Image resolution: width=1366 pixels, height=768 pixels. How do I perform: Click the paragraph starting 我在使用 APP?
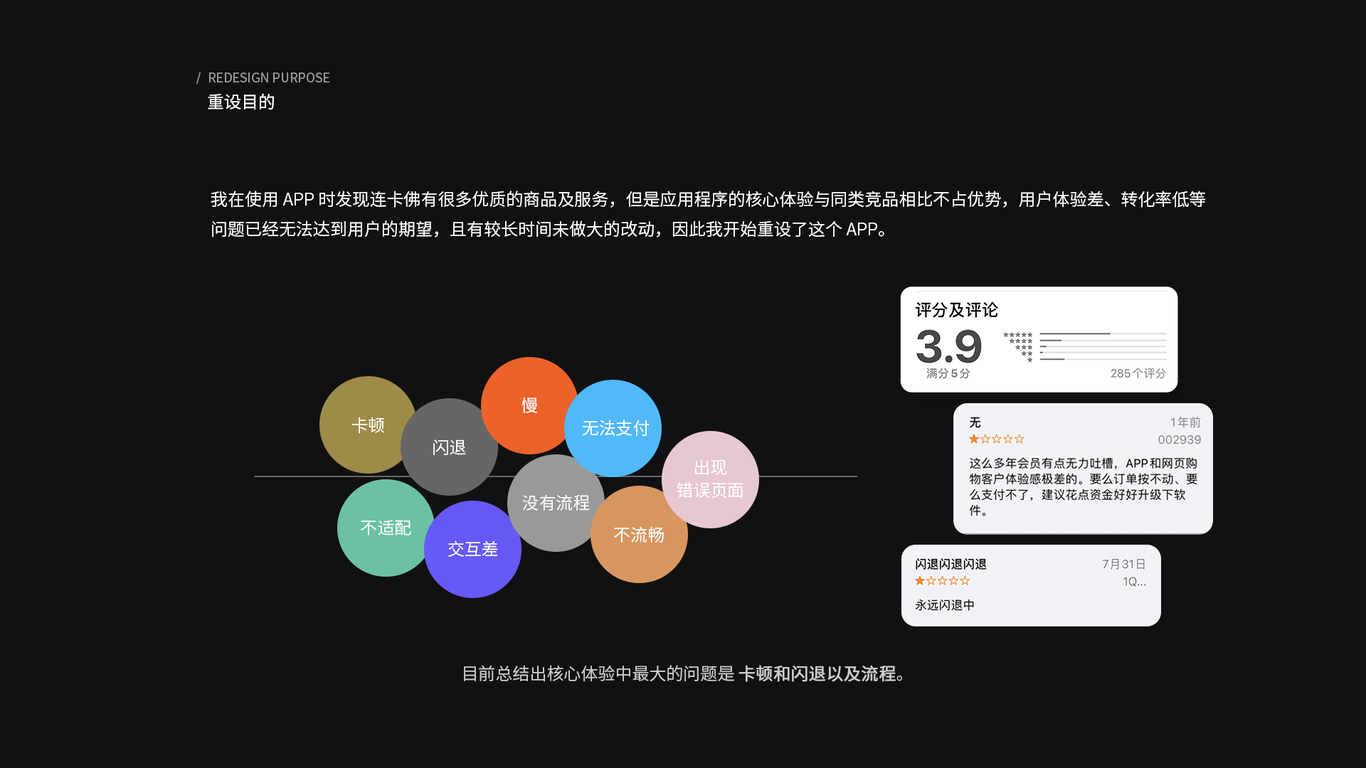coord(708,214)
